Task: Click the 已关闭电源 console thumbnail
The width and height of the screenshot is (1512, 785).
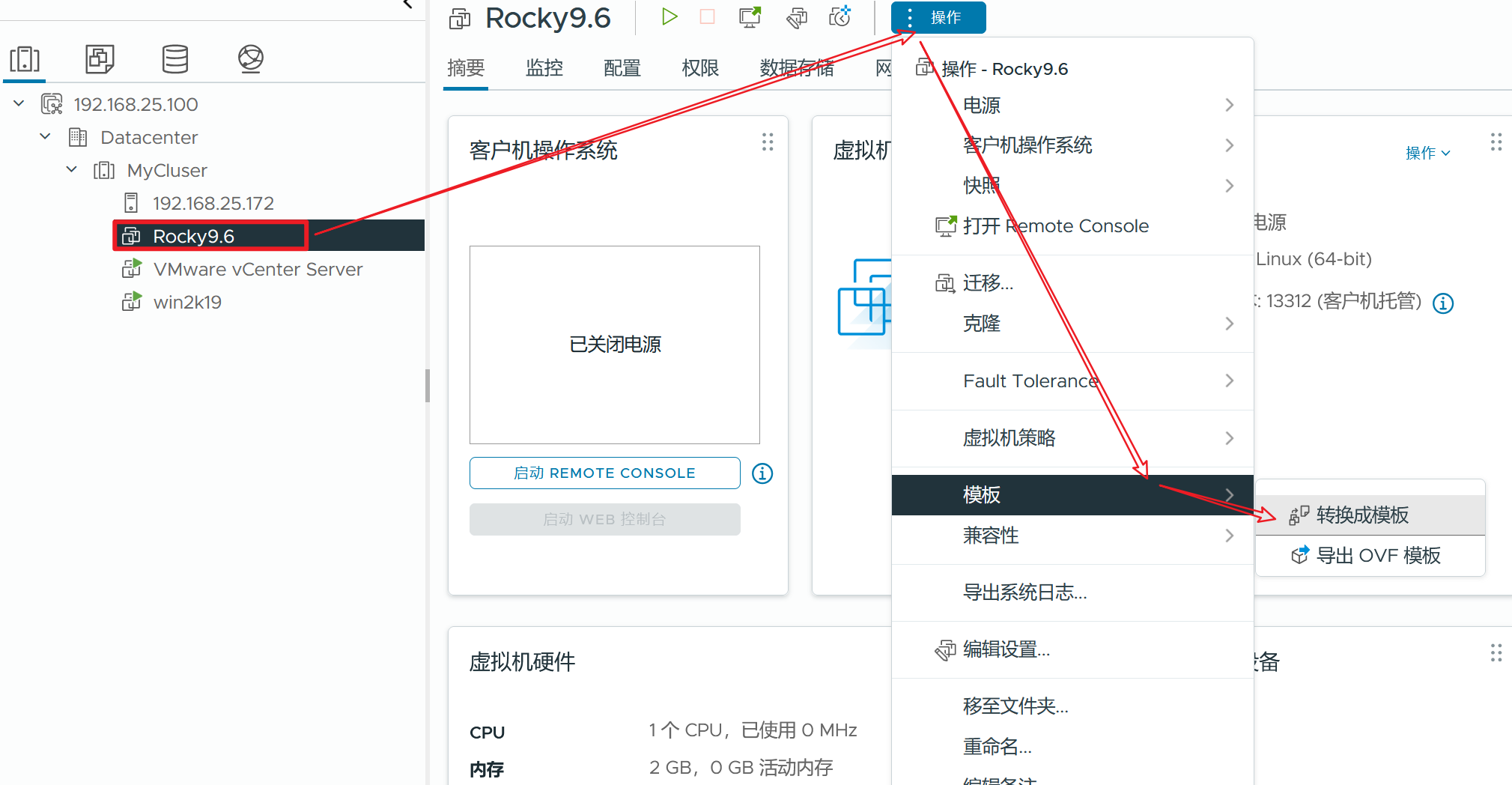Action: click(615, 345)
